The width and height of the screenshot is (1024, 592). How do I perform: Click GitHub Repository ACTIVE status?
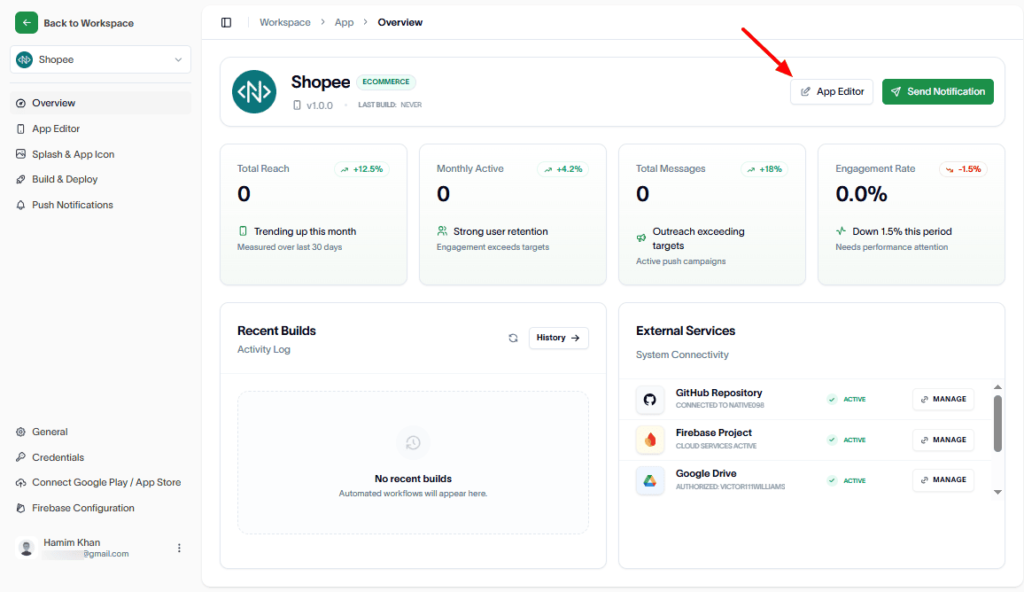point(847,399)
